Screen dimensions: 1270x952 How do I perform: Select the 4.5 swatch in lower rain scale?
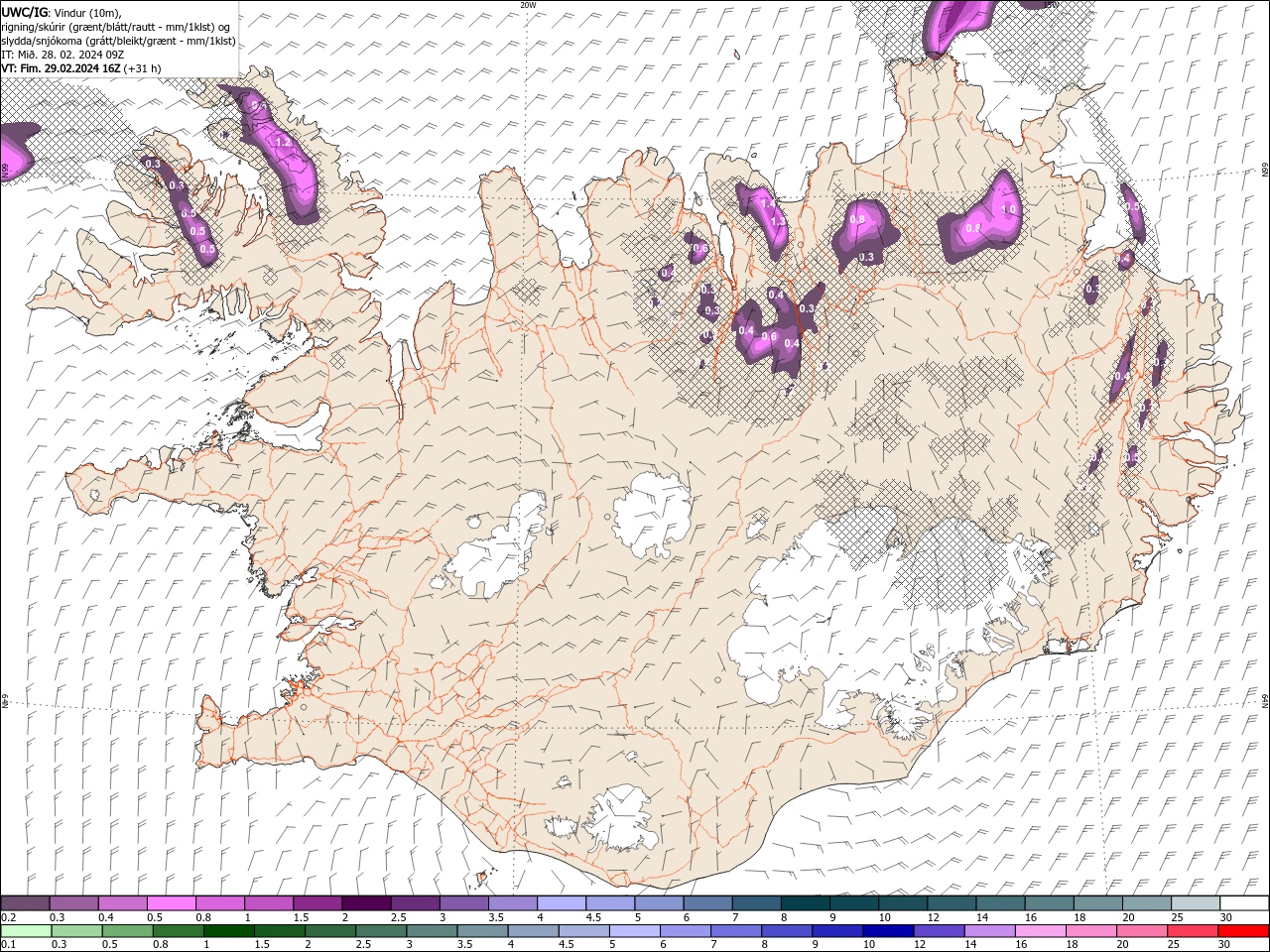pos(583,931)
